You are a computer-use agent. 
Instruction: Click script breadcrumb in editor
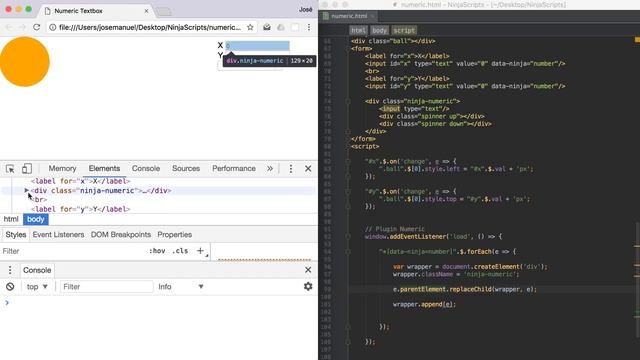point(404,31)
